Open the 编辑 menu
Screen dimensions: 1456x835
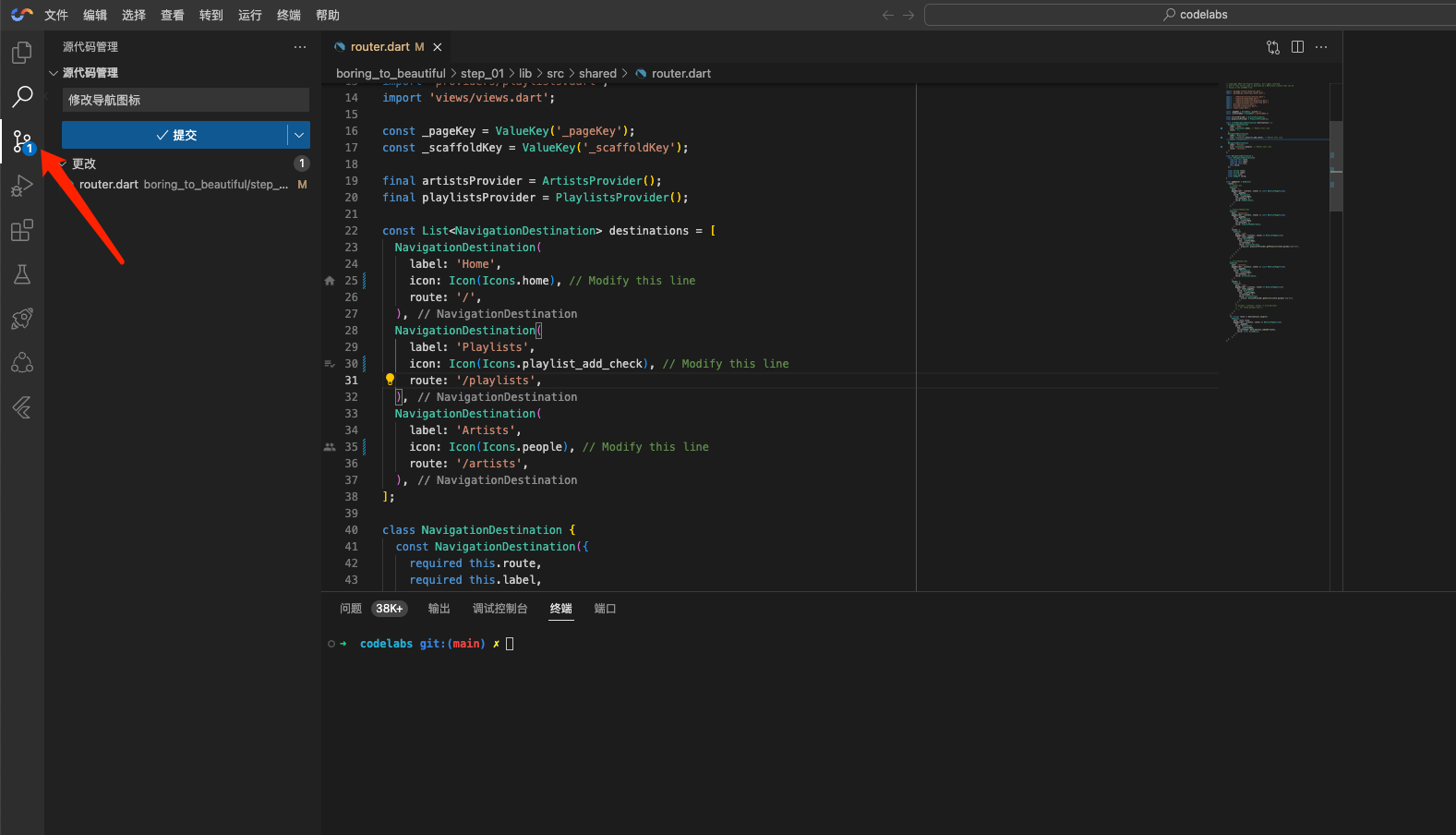(x=95, y=15)
